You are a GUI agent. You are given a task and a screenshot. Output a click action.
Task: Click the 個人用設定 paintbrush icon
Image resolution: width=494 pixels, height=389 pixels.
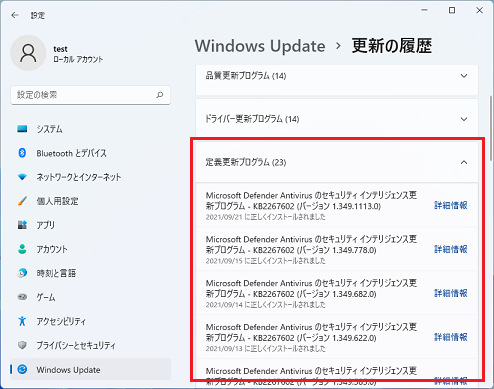point(22,201)
